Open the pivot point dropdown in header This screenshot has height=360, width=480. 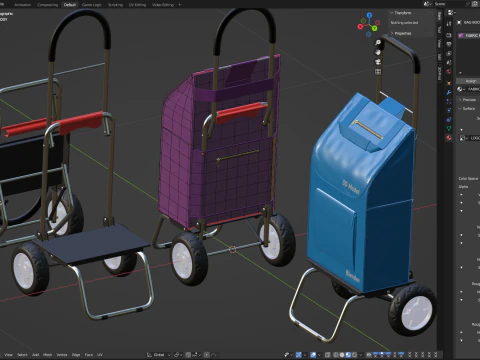click(178, 355)
